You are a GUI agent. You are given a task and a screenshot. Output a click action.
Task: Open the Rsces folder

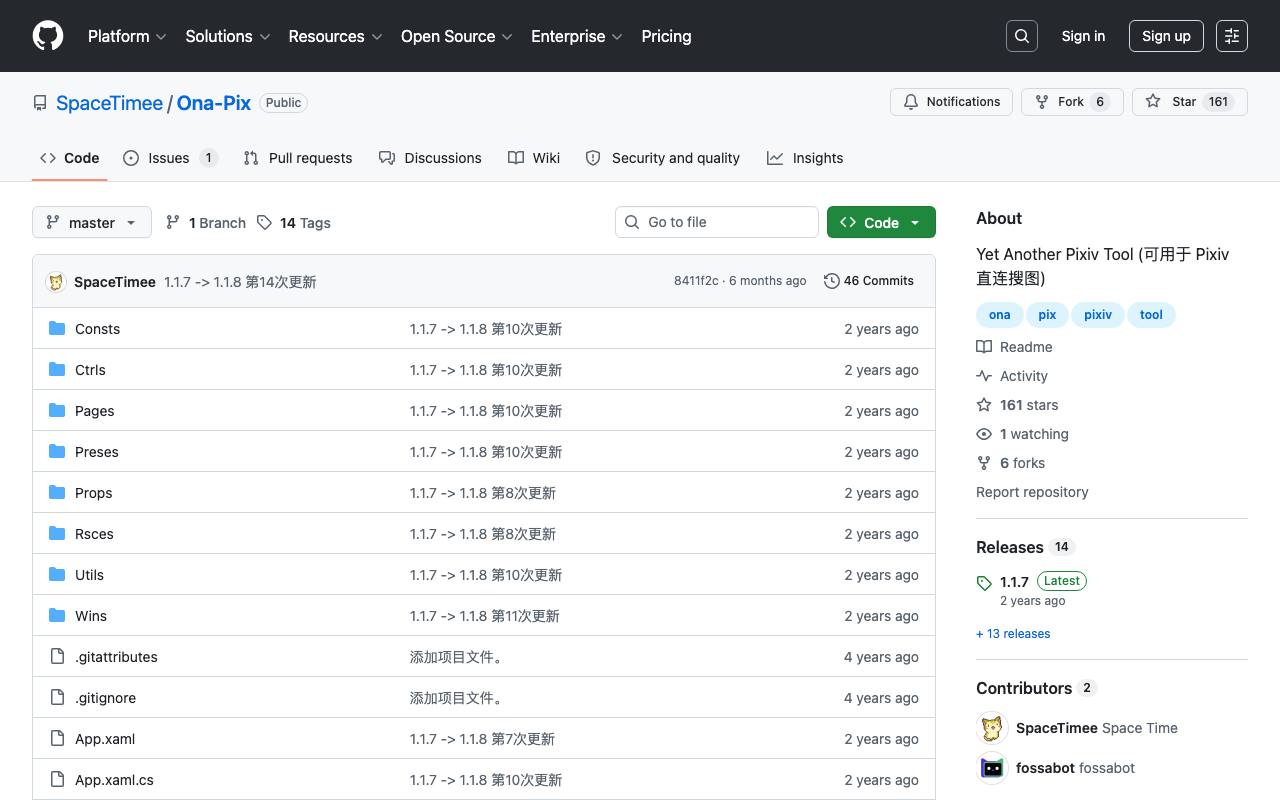94,534
